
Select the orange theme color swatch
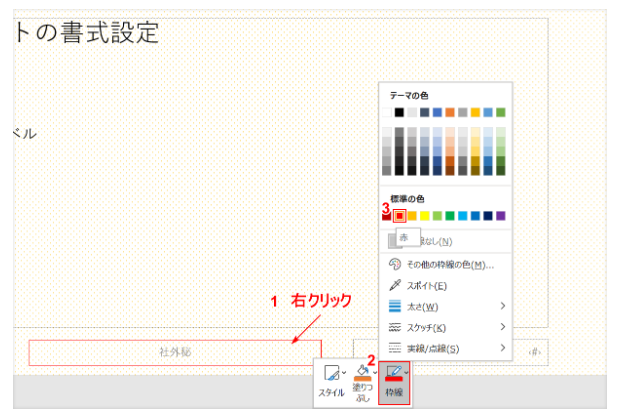pyautogui.click(x=450, y=112)
